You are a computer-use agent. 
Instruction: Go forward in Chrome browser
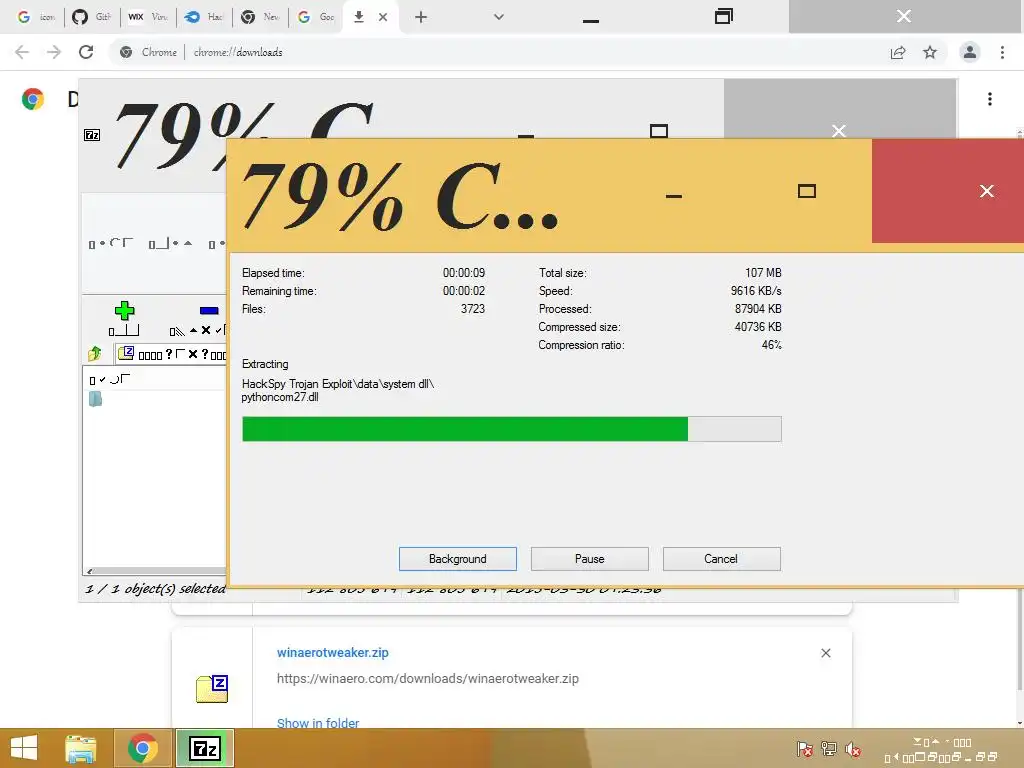tap(54, 52)
